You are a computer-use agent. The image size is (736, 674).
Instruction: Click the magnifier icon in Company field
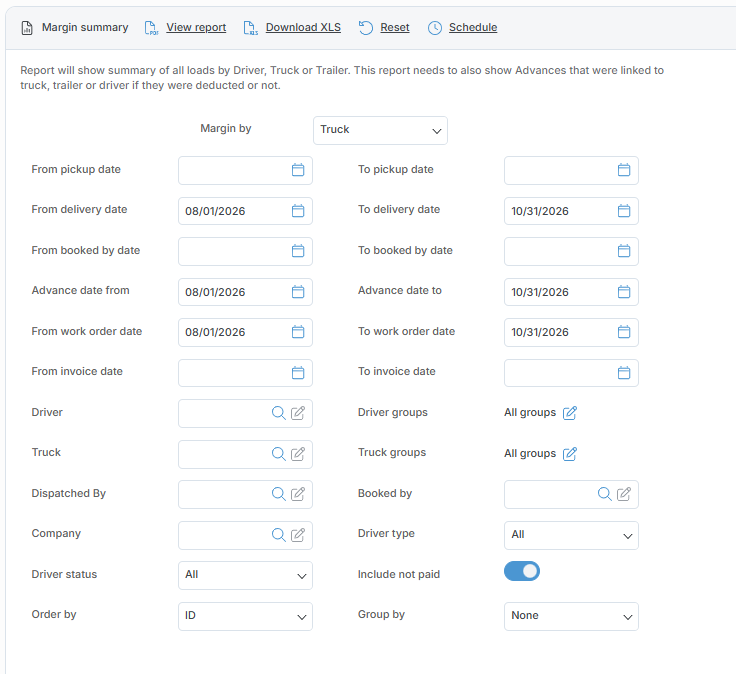click(278, 535)
